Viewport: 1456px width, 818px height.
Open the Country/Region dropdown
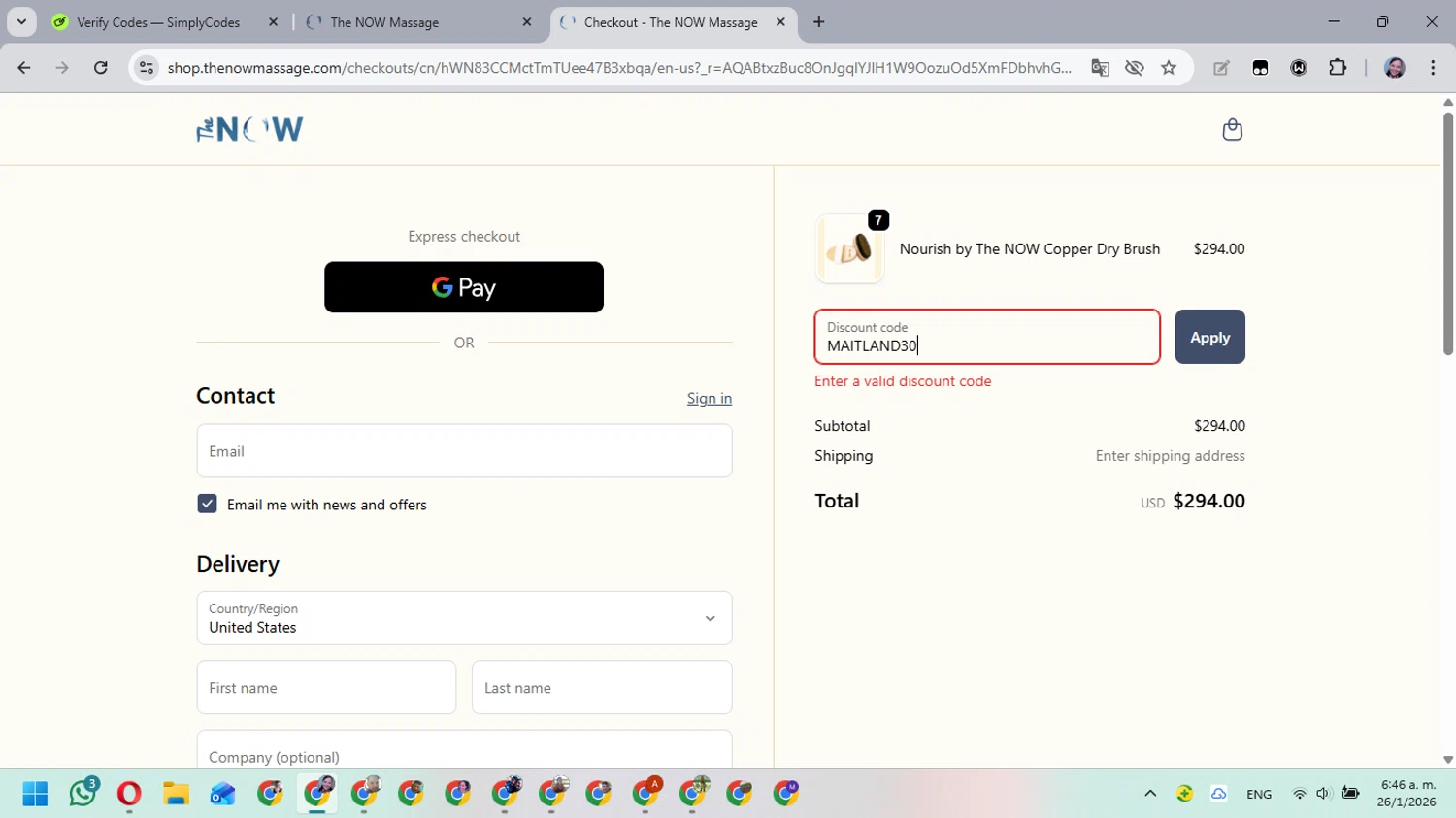[464, 618]
